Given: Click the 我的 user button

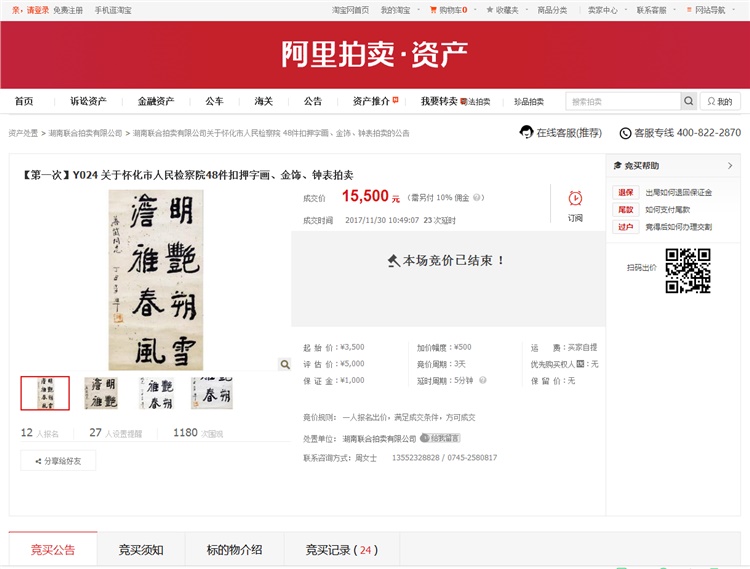Looking at the screenshot, I should (x=720, y=101).
